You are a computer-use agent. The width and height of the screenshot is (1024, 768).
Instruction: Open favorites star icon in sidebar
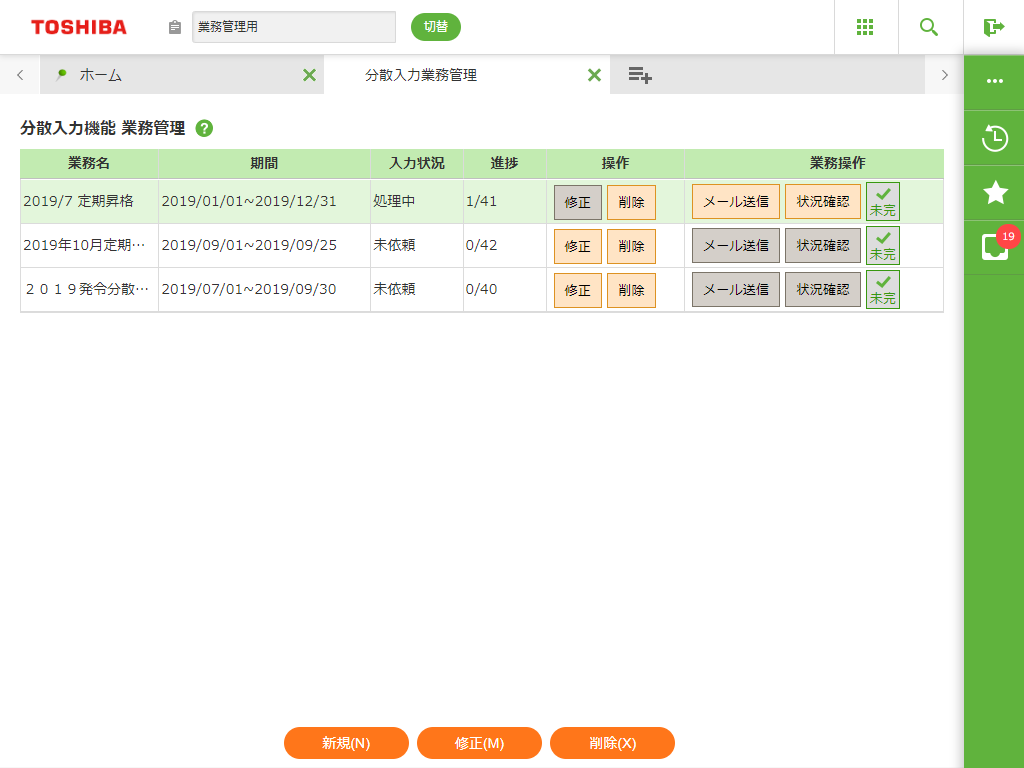pyautogui.click(x=994, y=193)
